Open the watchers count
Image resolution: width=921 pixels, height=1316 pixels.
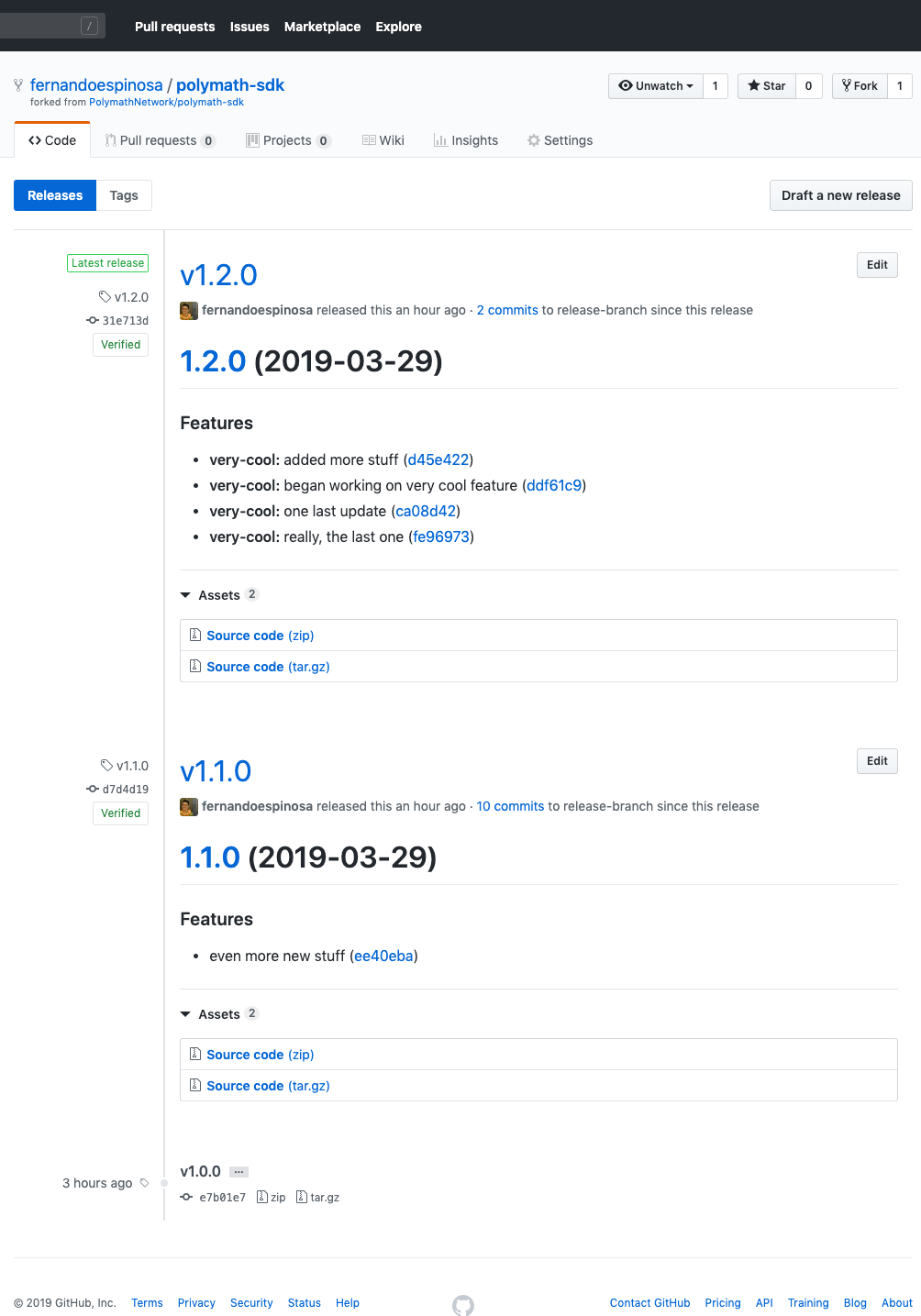pos(716,86)
